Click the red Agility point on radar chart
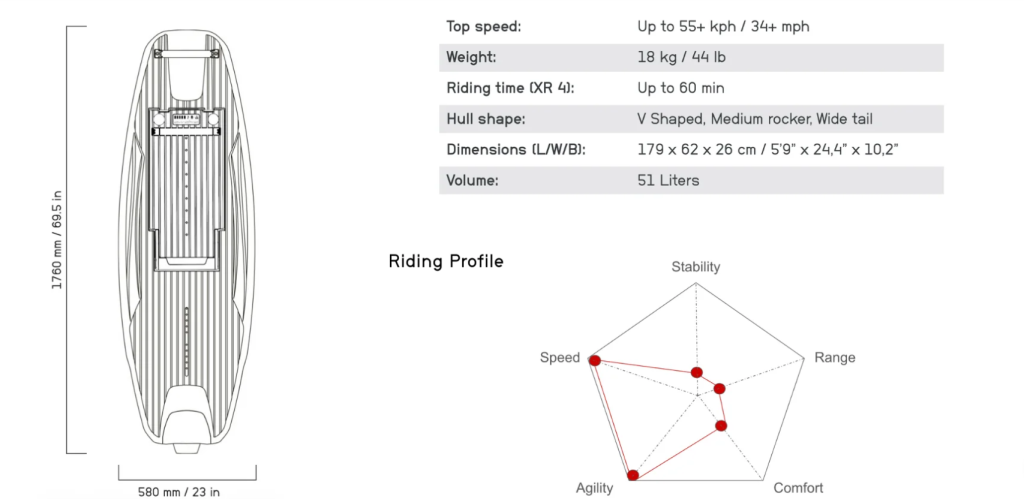This screenshot has width=1024, height=499. click(x=633, y=475)
